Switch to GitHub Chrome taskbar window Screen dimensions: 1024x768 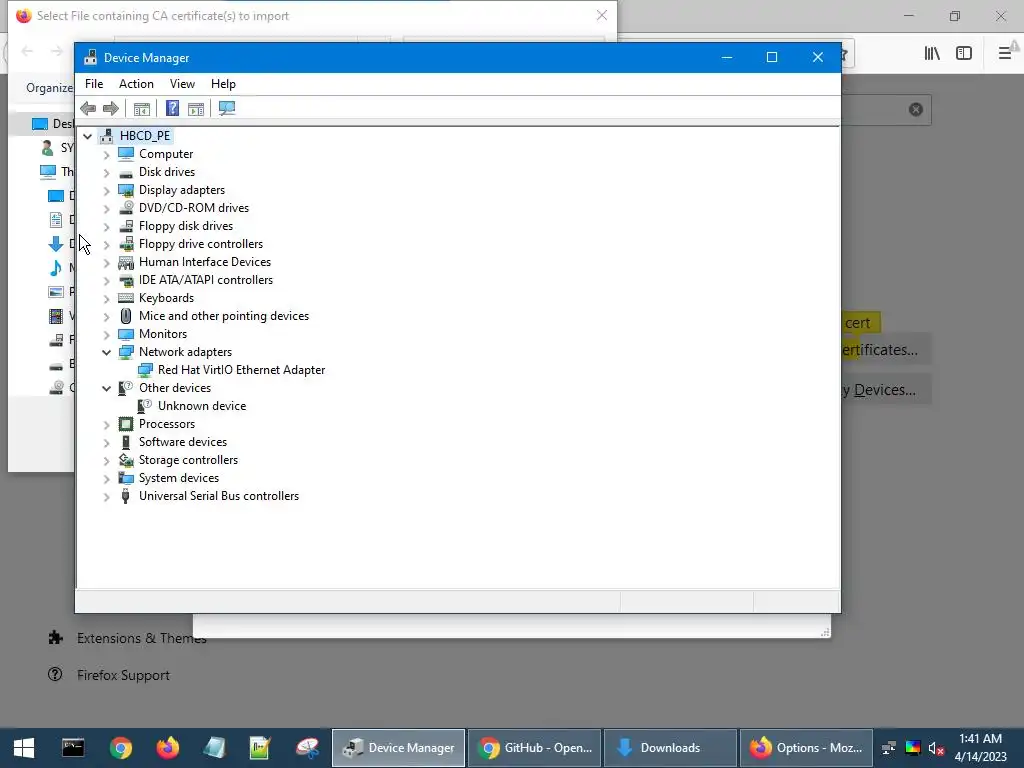click(535, 748)
